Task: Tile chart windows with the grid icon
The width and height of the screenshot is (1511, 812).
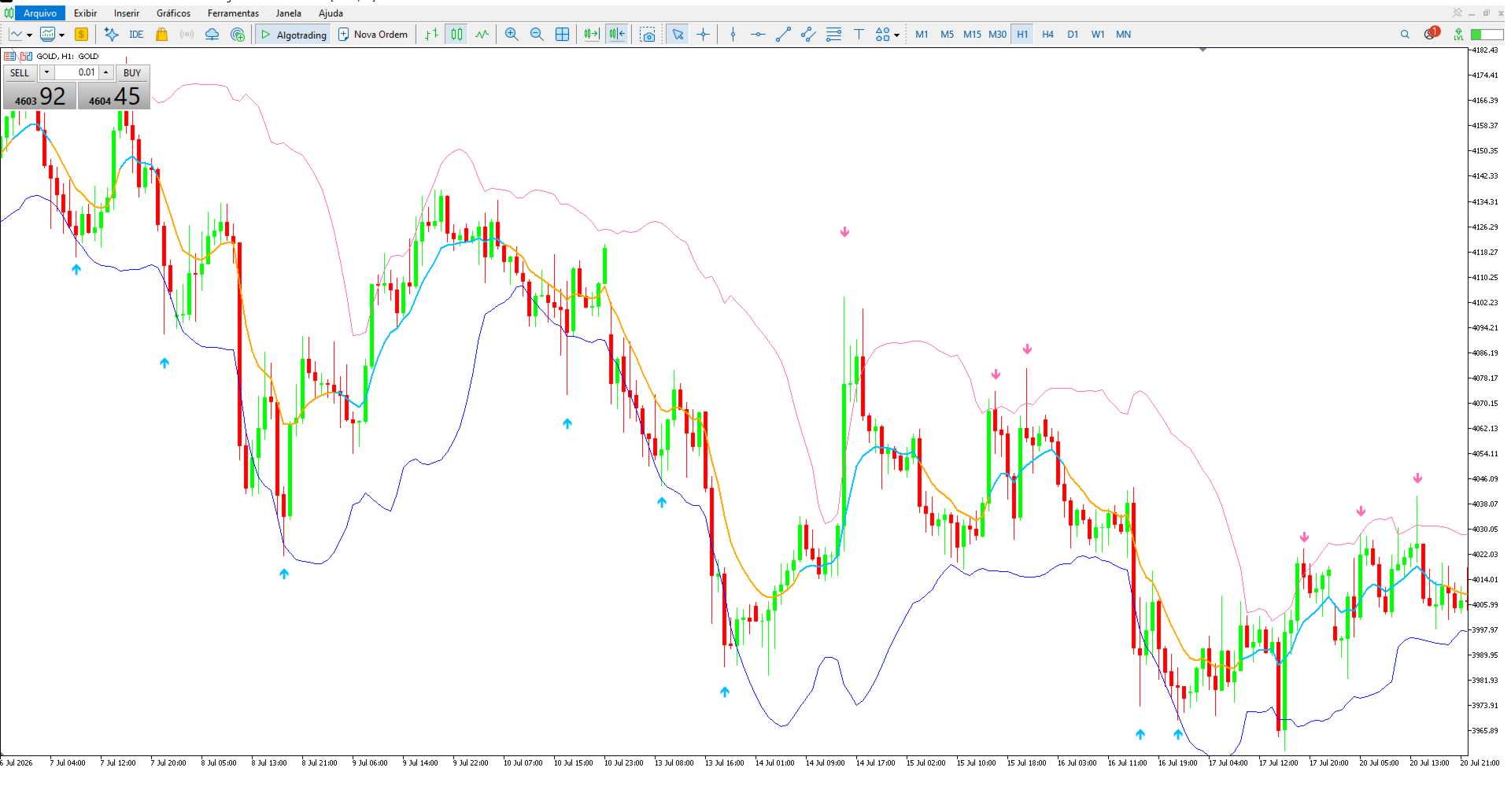Action: click(x=562, y=35)
